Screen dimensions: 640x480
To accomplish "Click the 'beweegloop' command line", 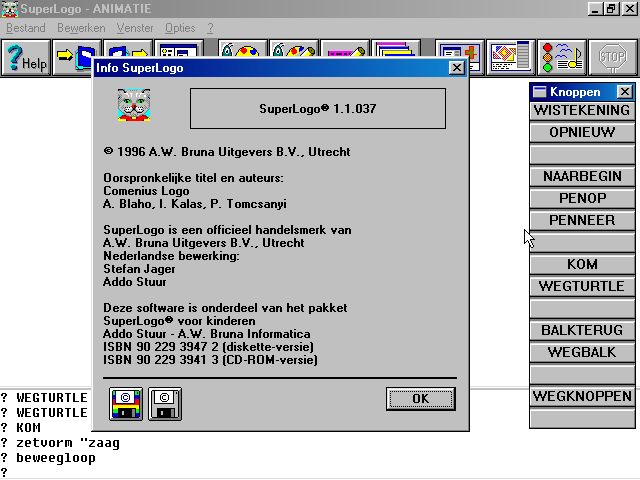I will [x=56, y=458].
